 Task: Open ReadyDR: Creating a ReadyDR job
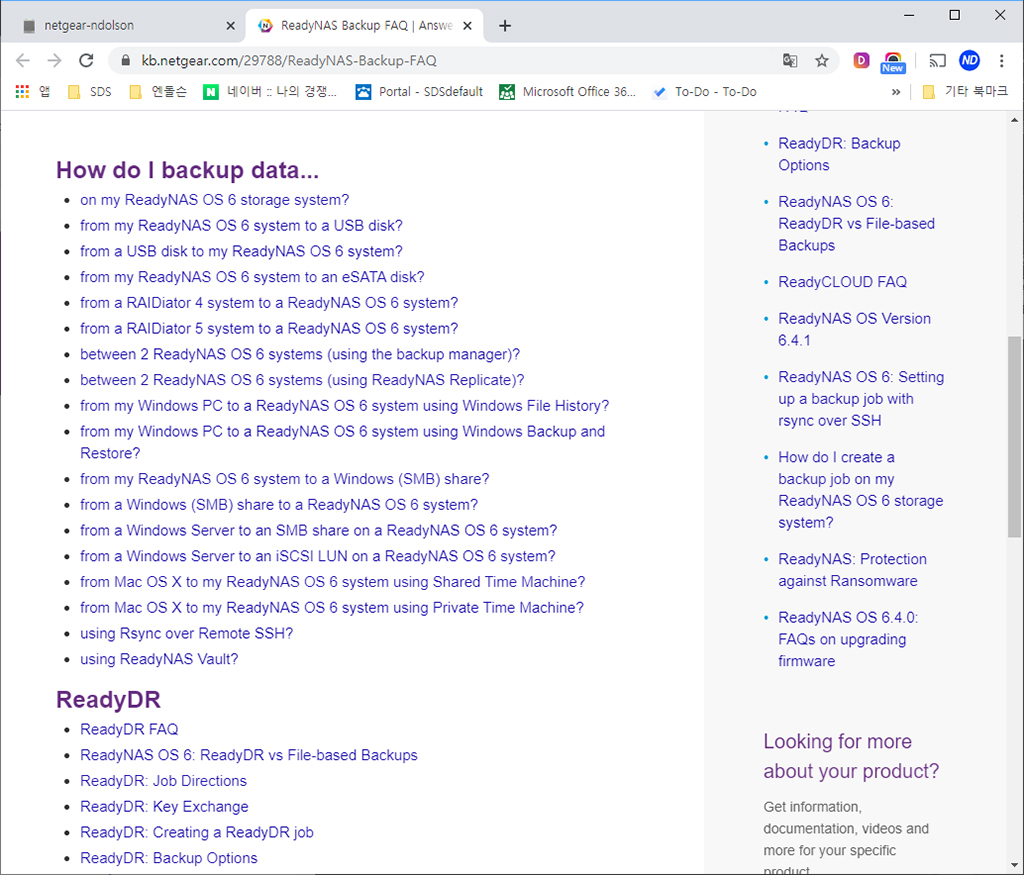coord(197,833)
